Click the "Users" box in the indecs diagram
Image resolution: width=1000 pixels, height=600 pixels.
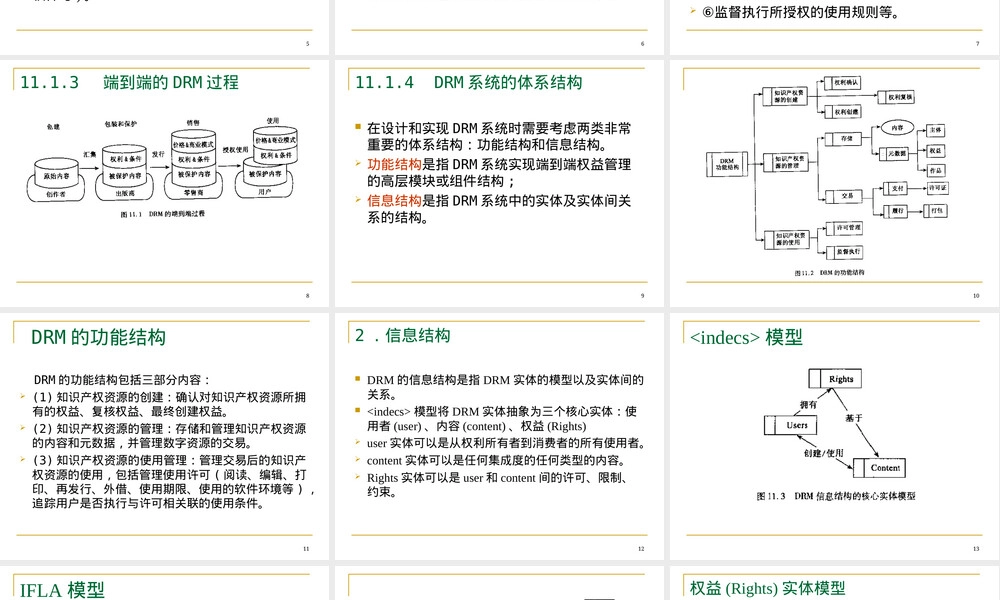click(791, 425)
